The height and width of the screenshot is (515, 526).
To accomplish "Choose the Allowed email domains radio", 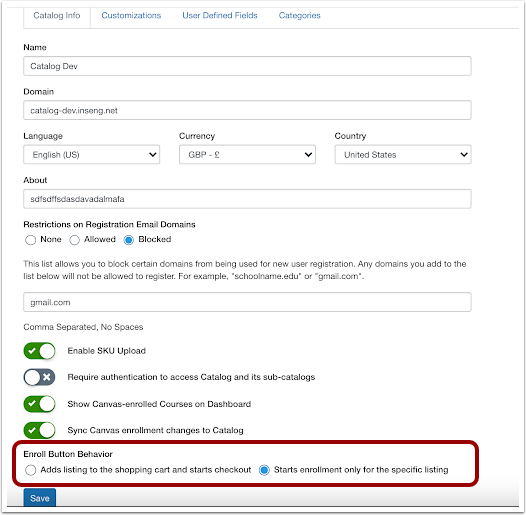I will tap(74, 240).
